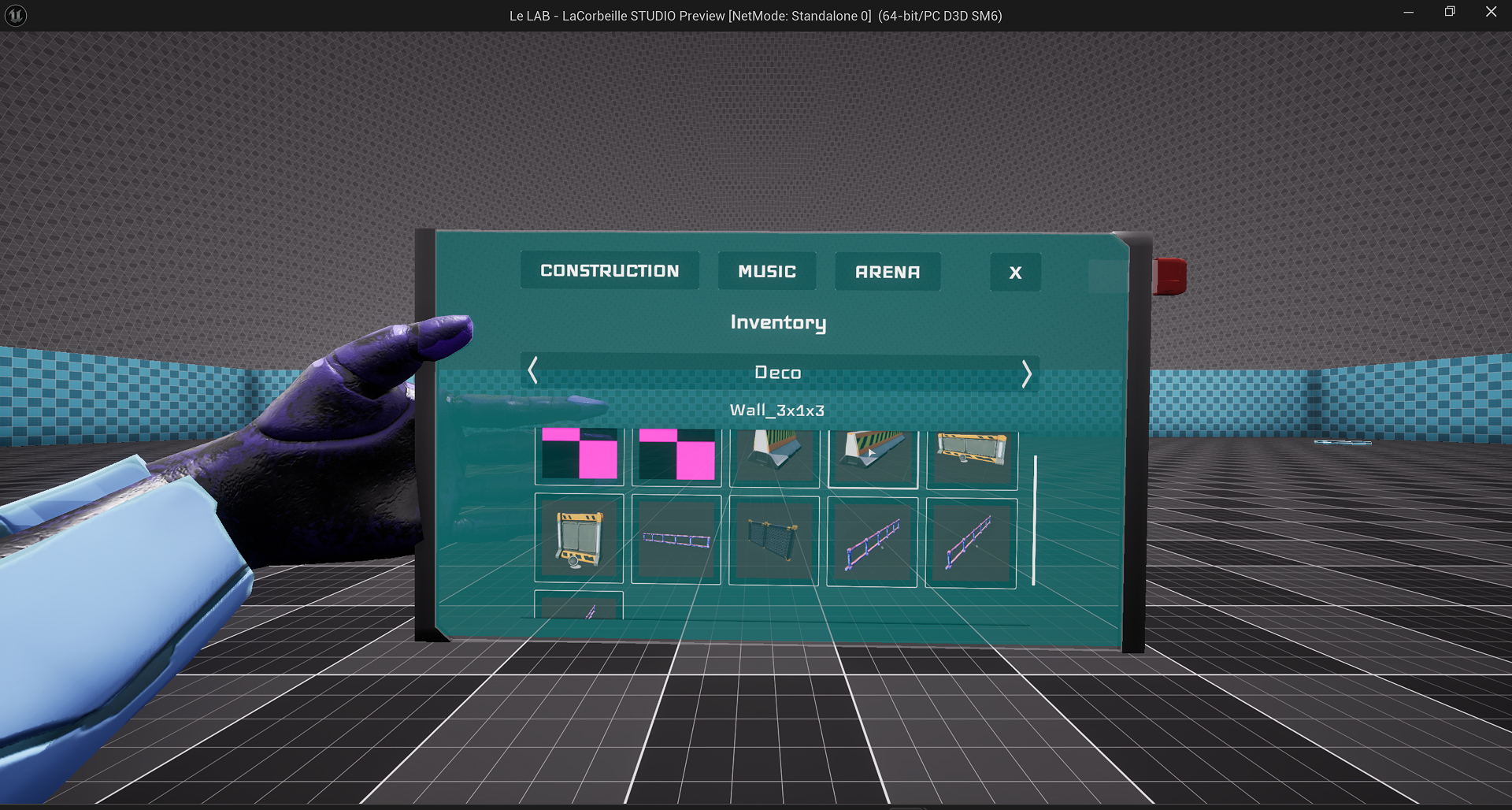Click the inventory grid vertical scrollbar
1512x810 pixels.
pyautogui.click(x=1034, y=520)
